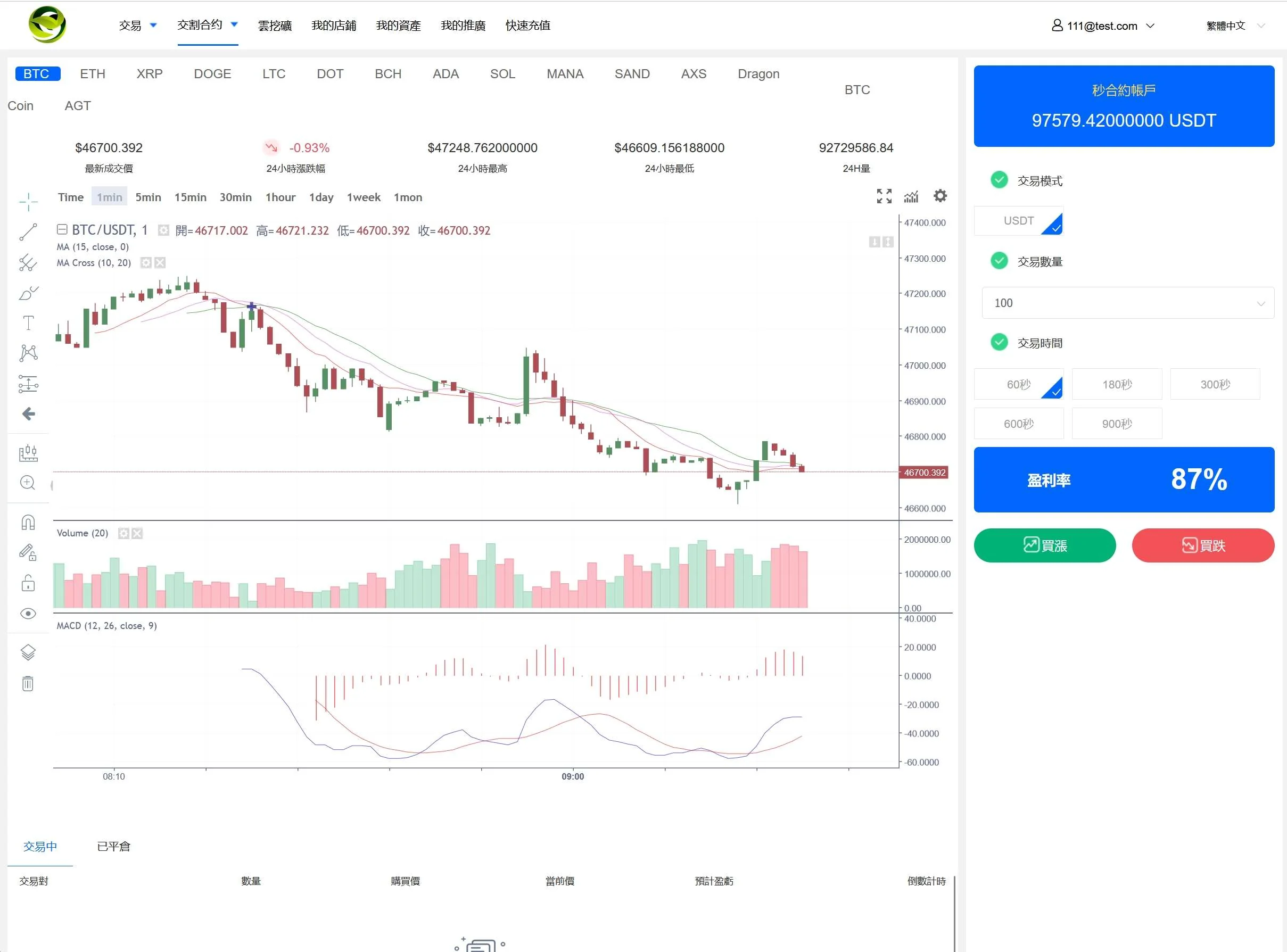Screen dimensions: 1287x952
Task: Toggle fullscreen chart mode
Action: click(884, 196)
